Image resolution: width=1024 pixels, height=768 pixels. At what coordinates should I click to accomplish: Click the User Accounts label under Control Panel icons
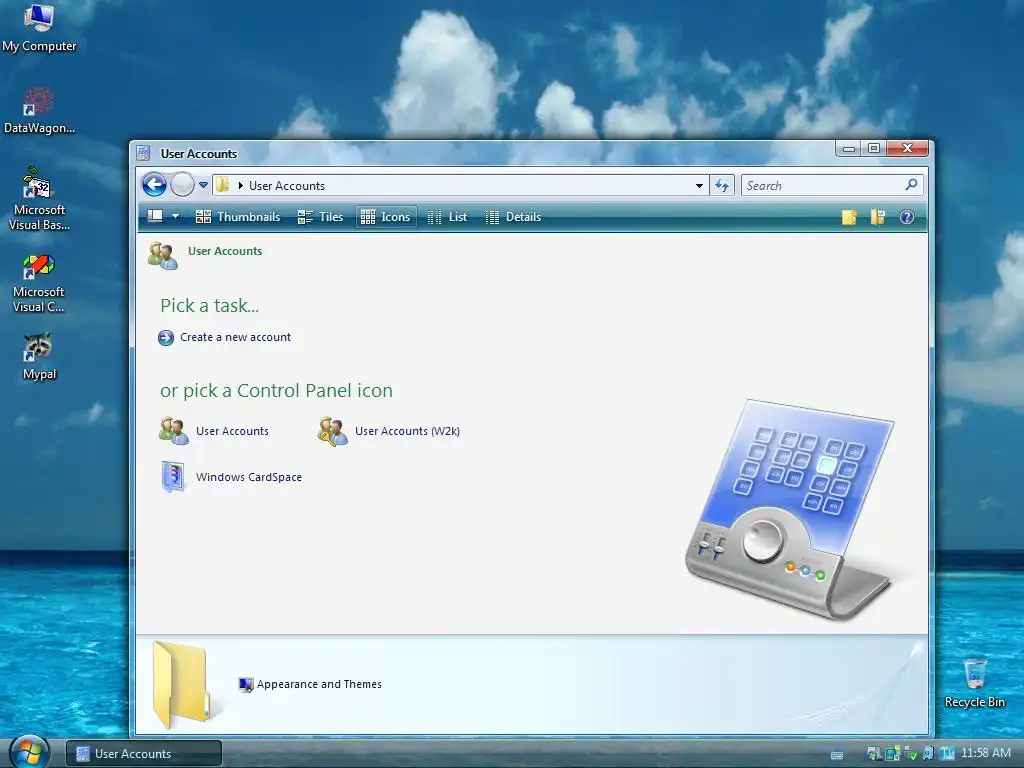click(232, 431)
